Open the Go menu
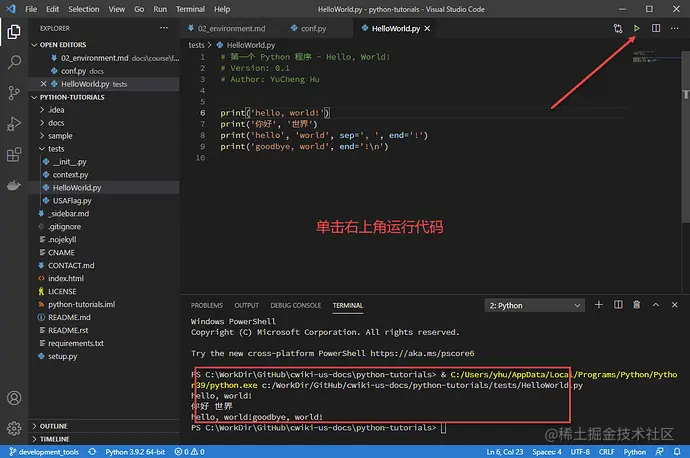The image size is (690, 458). coord(139,9)
